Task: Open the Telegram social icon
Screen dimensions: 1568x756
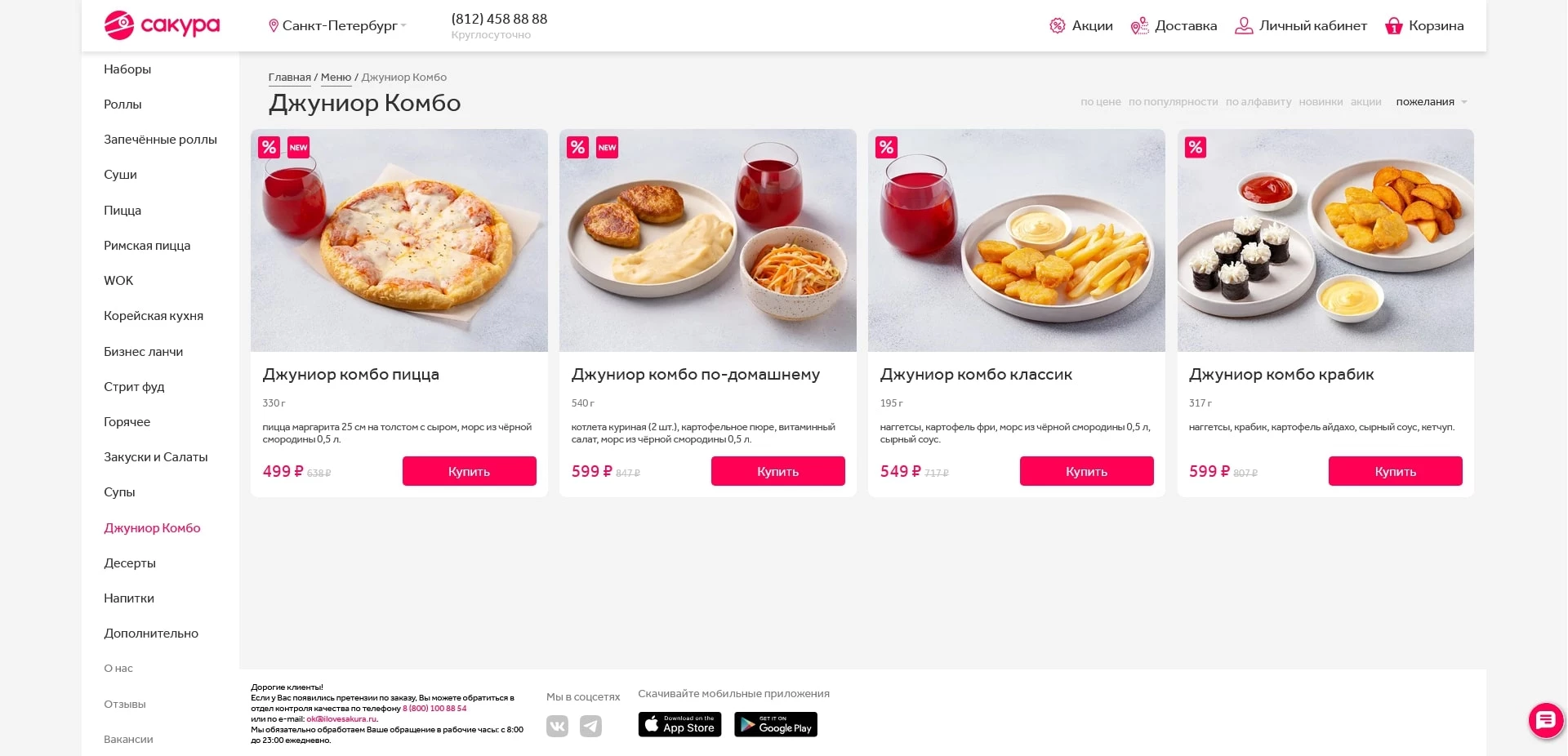Action: (x=590, y=726)
